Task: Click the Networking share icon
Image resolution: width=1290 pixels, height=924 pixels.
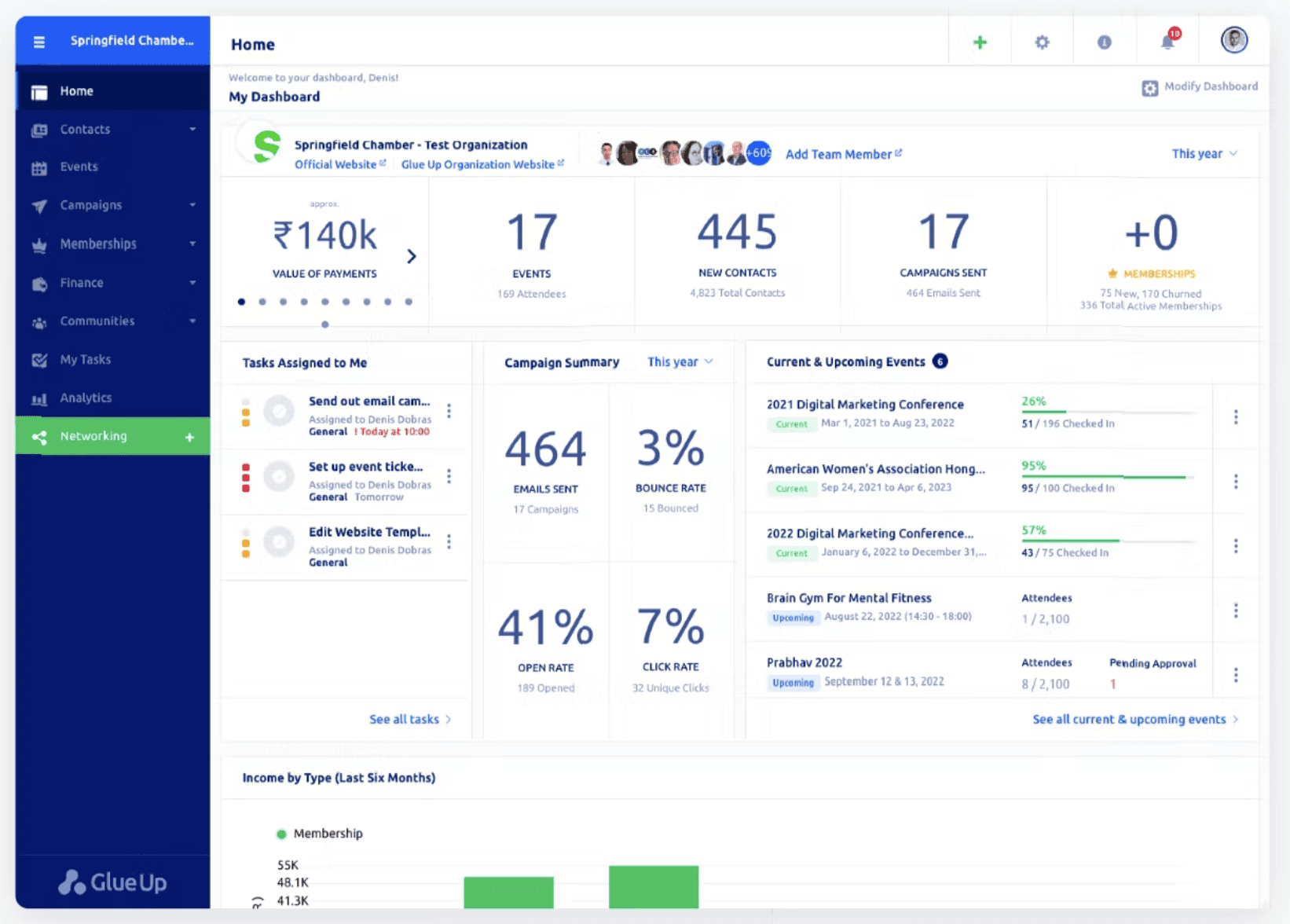Action: tap(39, 438)
